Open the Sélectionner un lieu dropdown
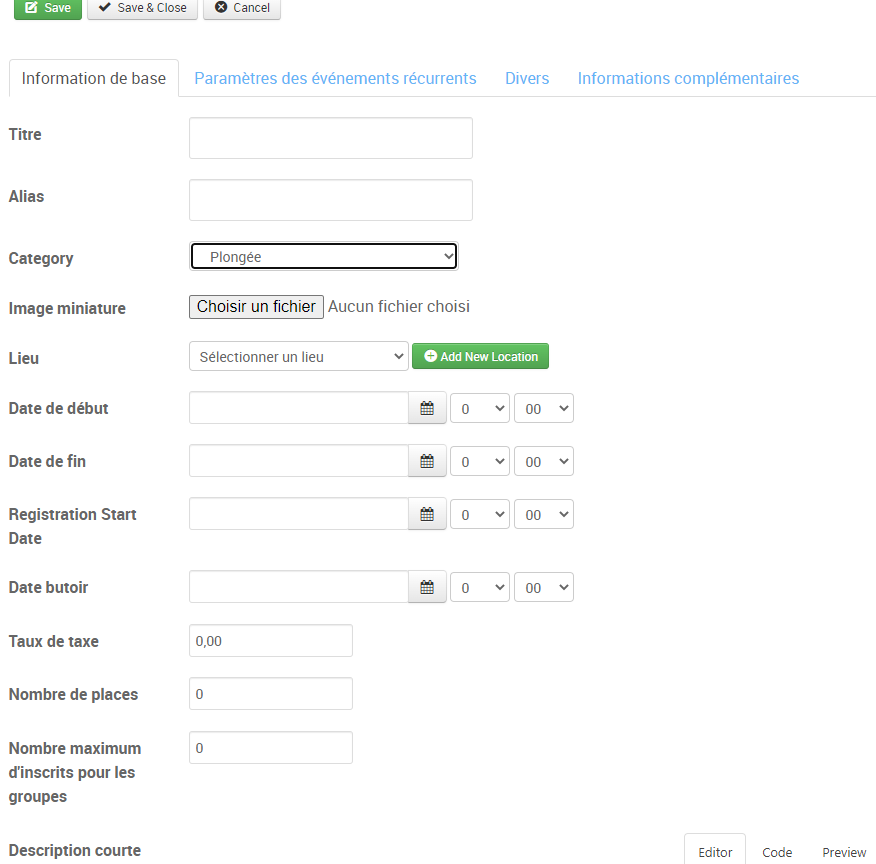Image resolution: width=876 pixels, height=864 pixels. tap(298, 356)
